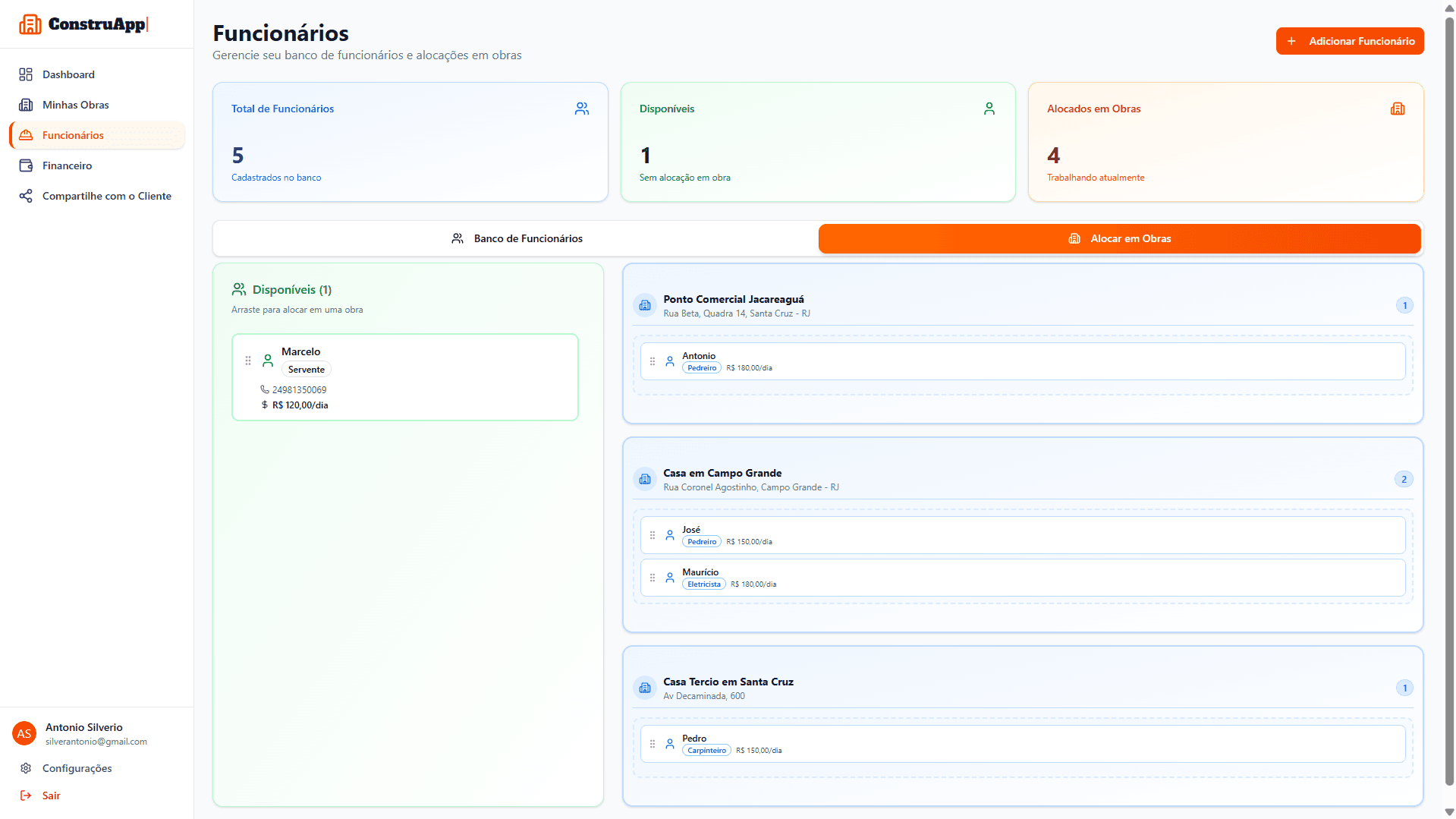Click the ConstruApp logo icon
Screen dimensions: 1456x819
pyautogui.click(x=30, y=24)
